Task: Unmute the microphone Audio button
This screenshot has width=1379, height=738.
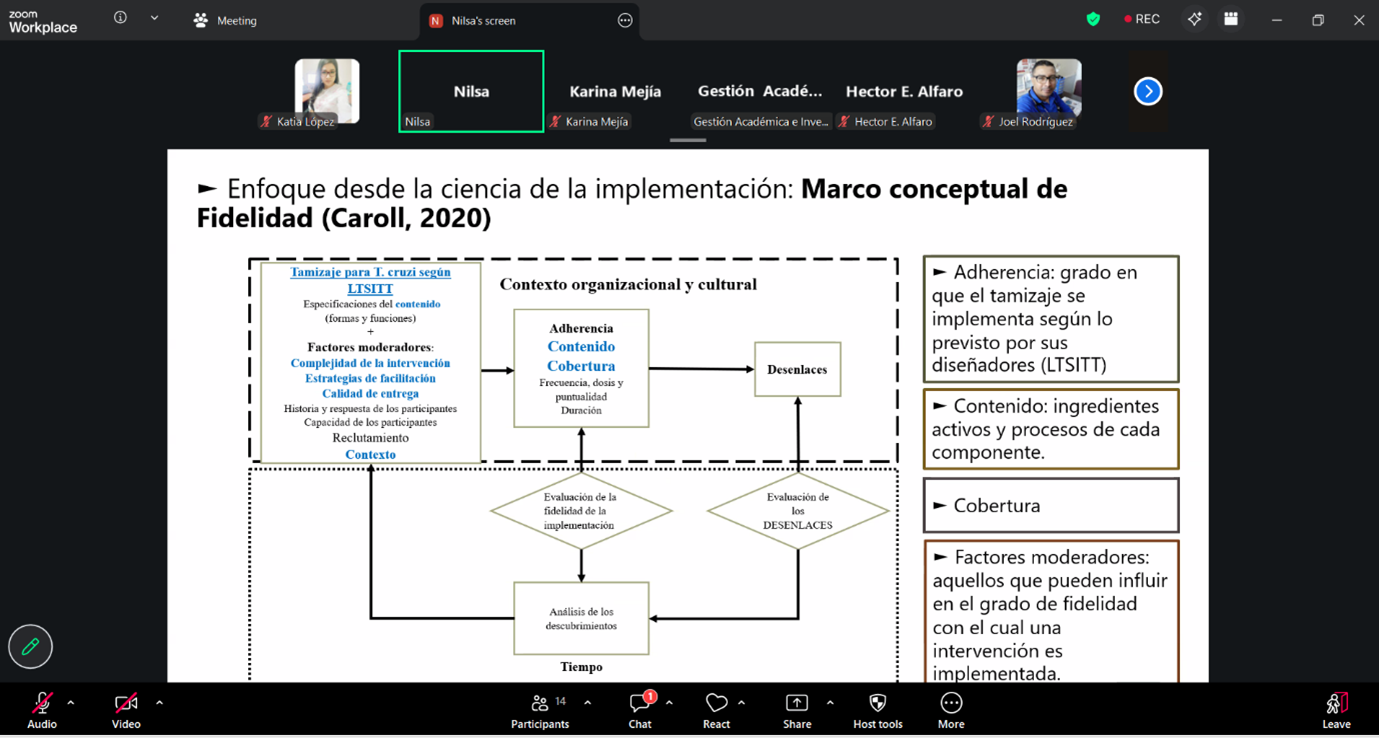Action: pyautogui.click(x=42, y=710)
